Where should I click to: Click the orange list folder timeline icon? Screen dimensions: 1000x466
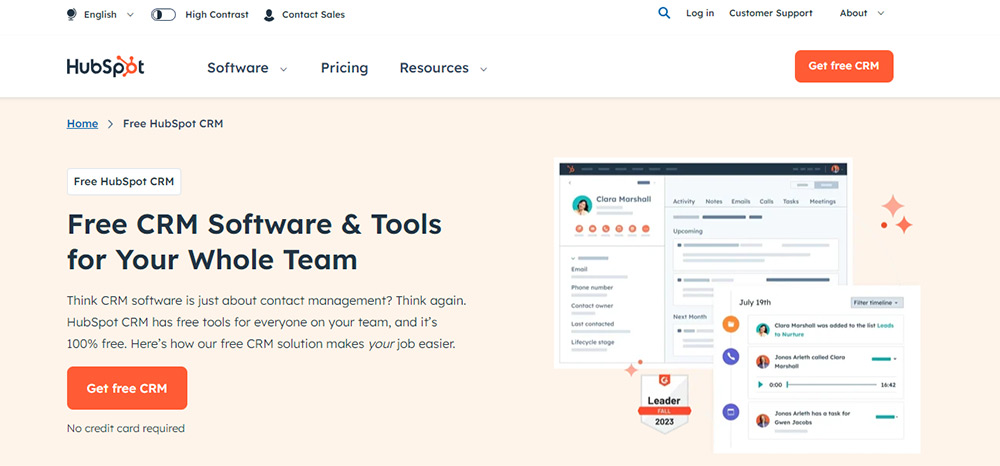(x=731, y=324)
